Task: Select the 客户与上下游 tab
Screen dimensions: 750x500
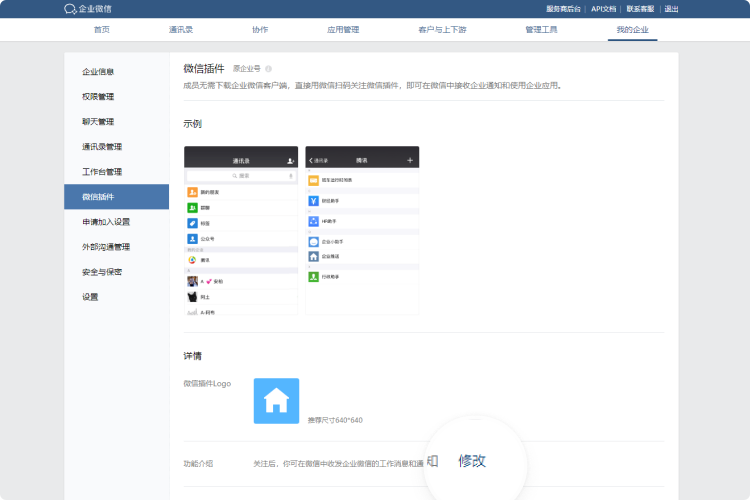Action: coord(442,30)
